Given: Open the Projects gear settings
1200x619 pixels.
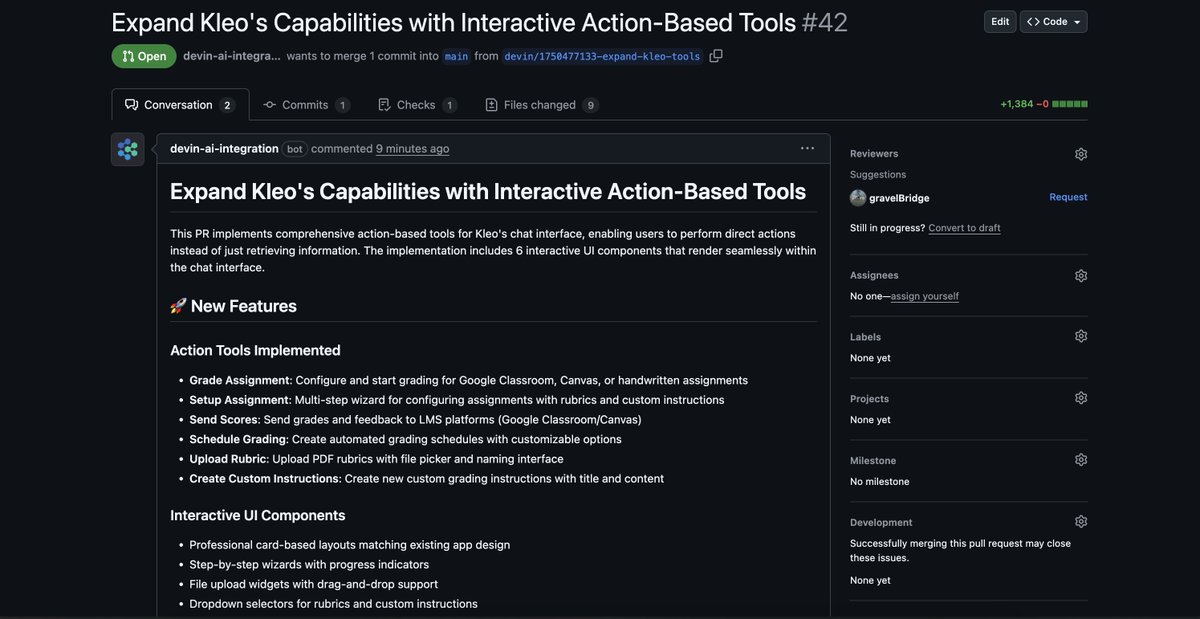Looking at the screenshot, I should (1081, 398).
